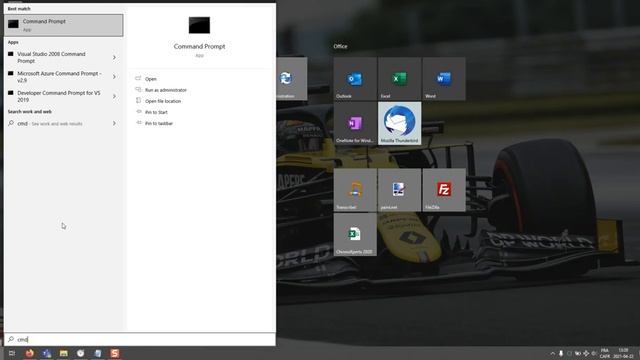Open the OneNote for Windows tile
The image size is (640, 360).
pos(355,123)
